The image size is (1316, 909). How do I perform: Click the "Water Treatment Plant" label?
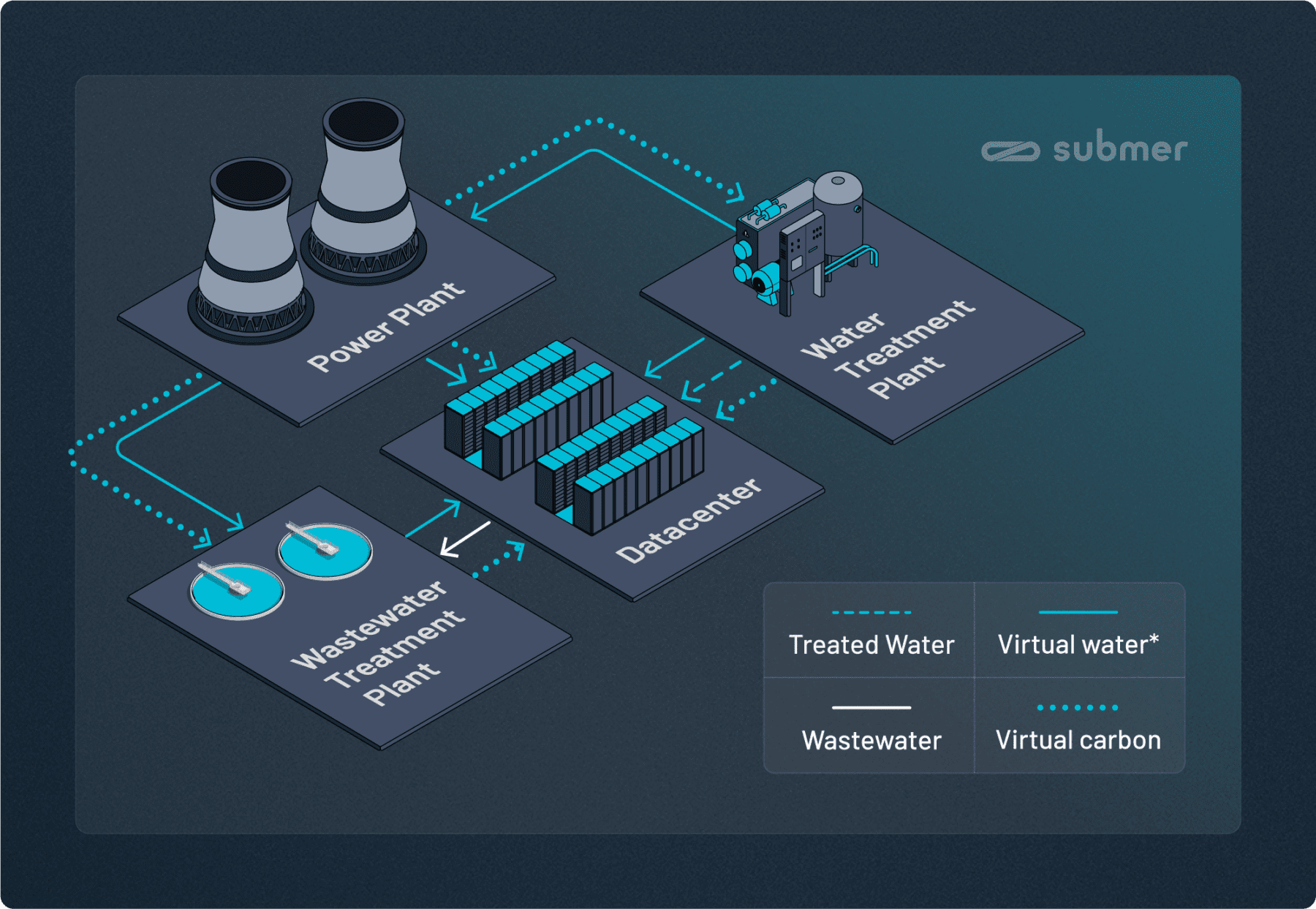pos(889,349)
